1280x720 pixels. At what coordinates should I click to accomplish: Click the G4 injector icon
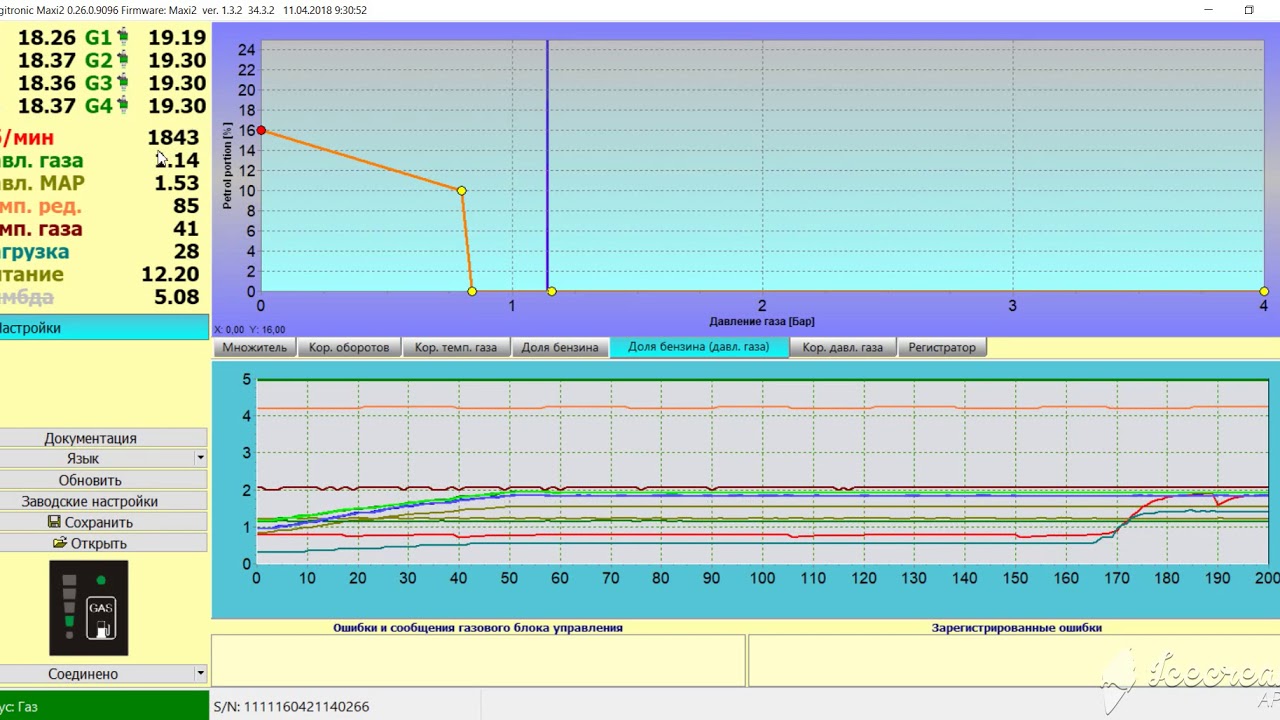pyautogui.click(x=123, y=106)
